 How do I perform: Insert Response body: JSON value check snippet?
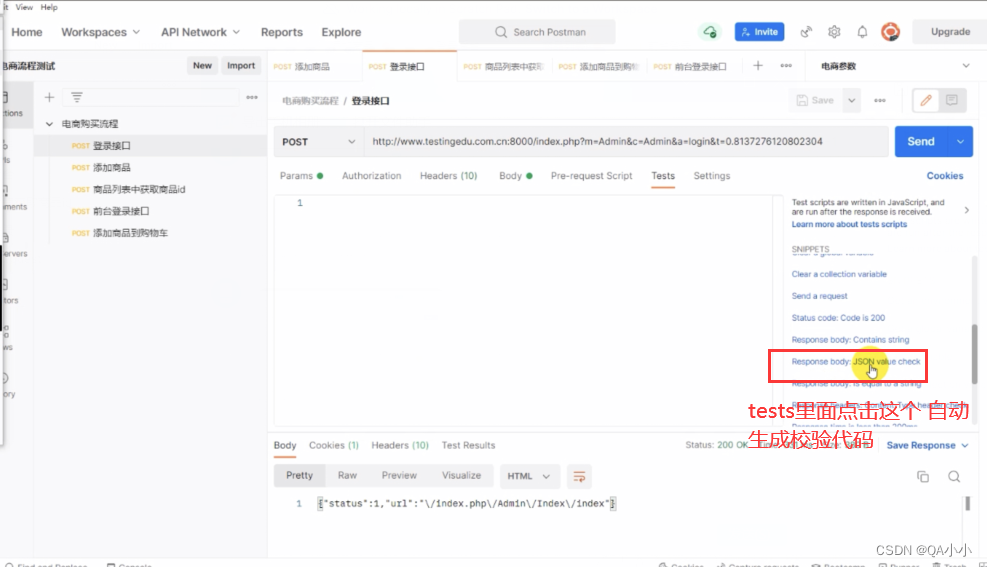click(855, 362)
